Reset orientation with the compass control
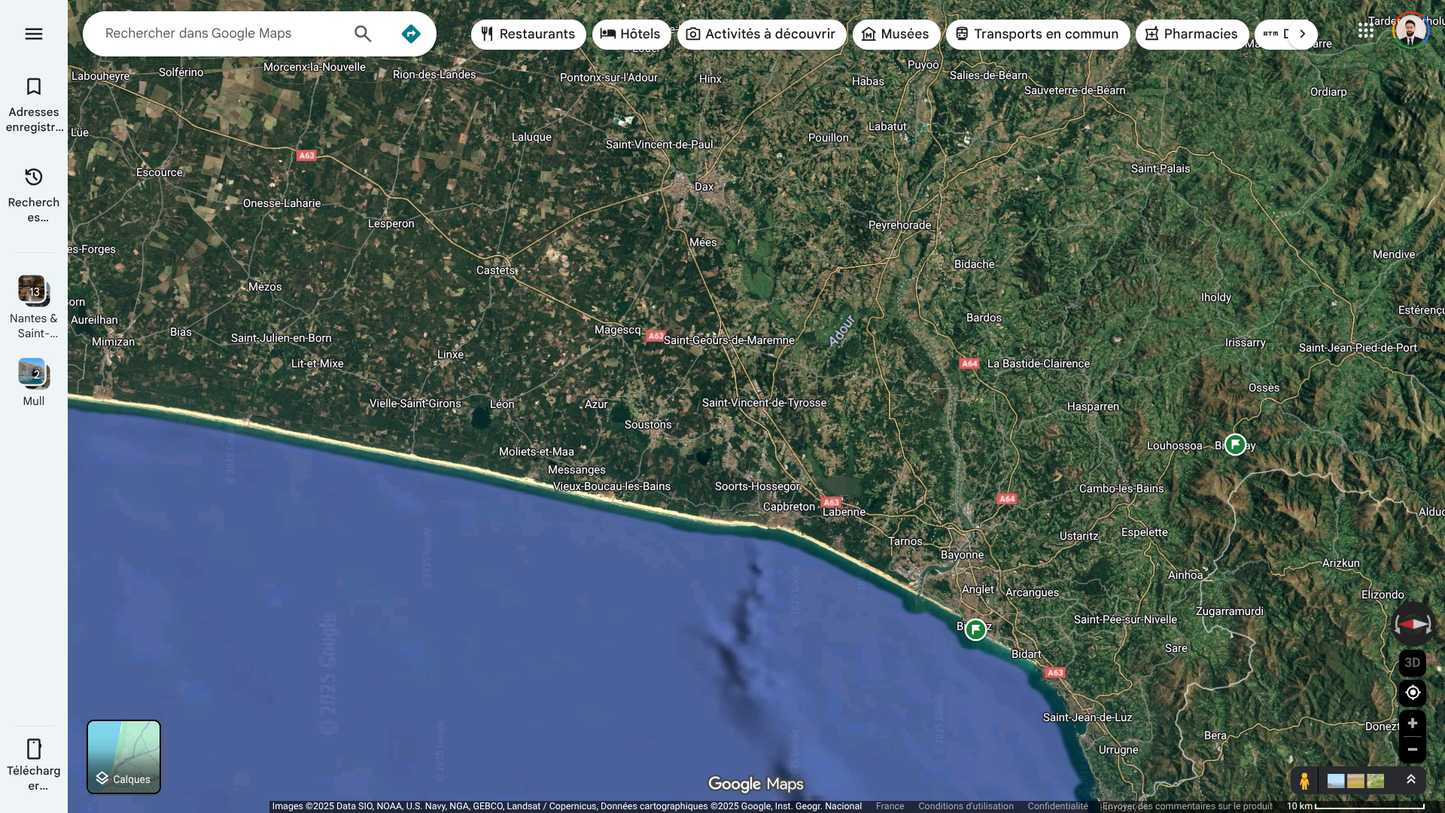Screen dimensions: 1445x813 pos(1412,624)
